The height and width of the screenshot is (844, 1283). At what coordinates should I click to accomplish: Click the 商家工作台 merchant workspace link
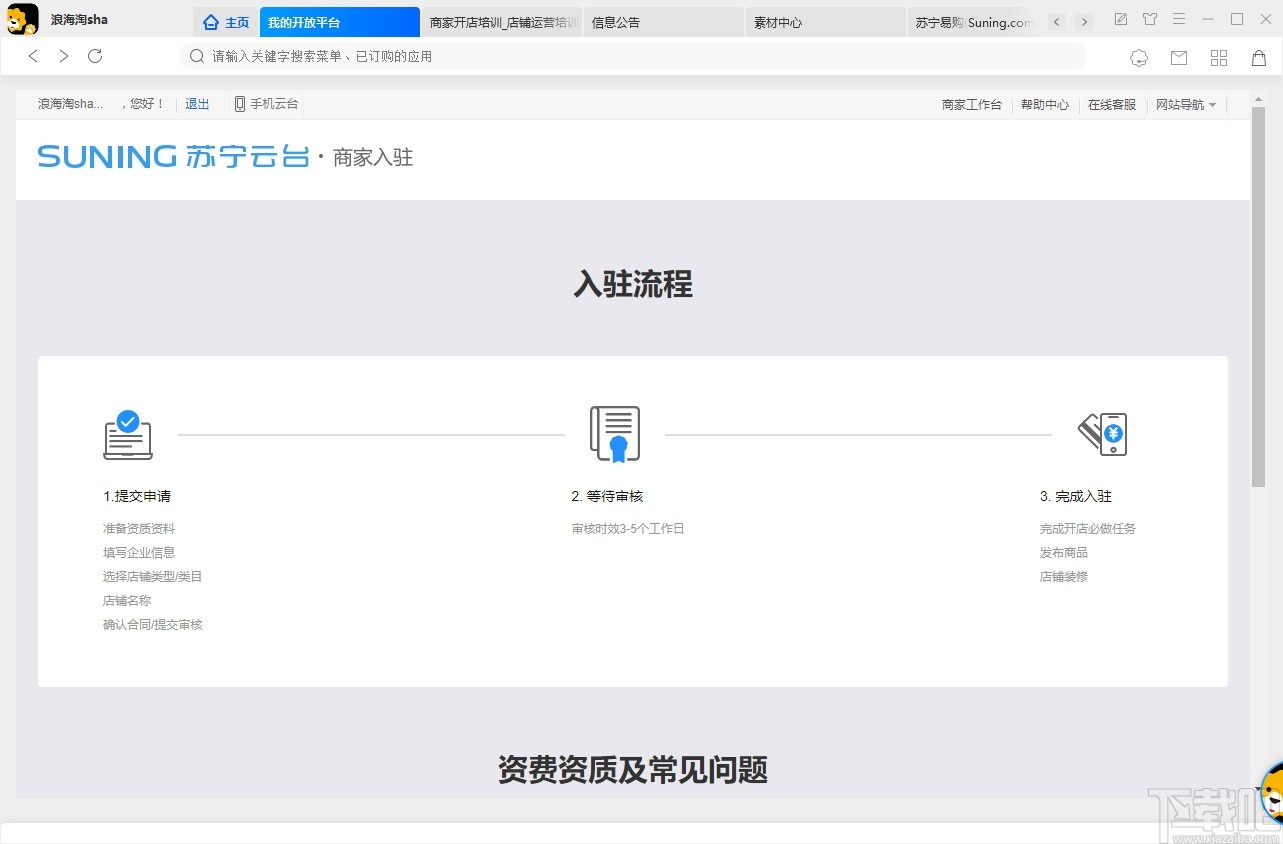[971, 104]
